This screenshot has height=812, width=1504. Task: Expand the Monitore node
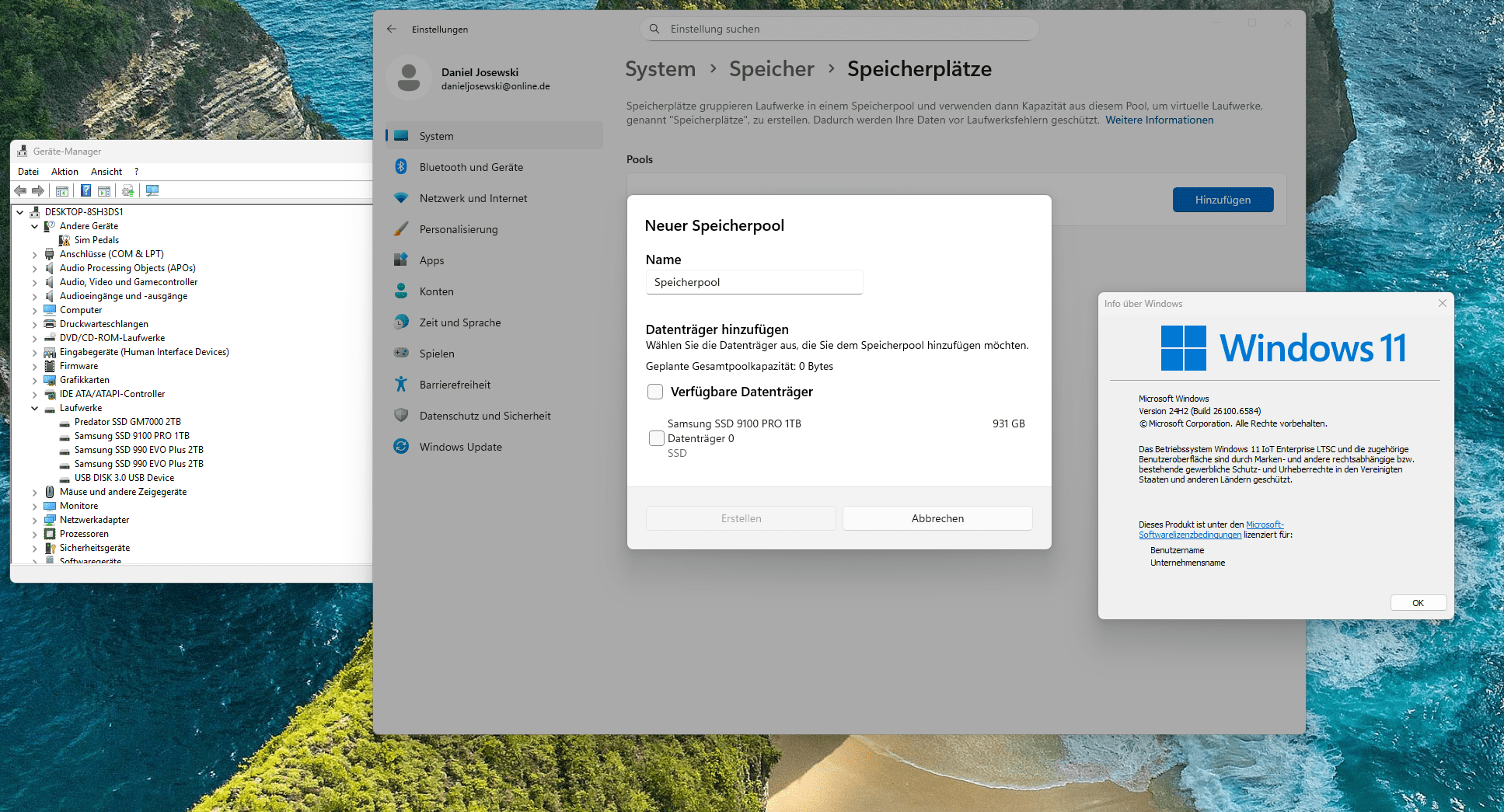pyautogui.click(x=35, y=506)
